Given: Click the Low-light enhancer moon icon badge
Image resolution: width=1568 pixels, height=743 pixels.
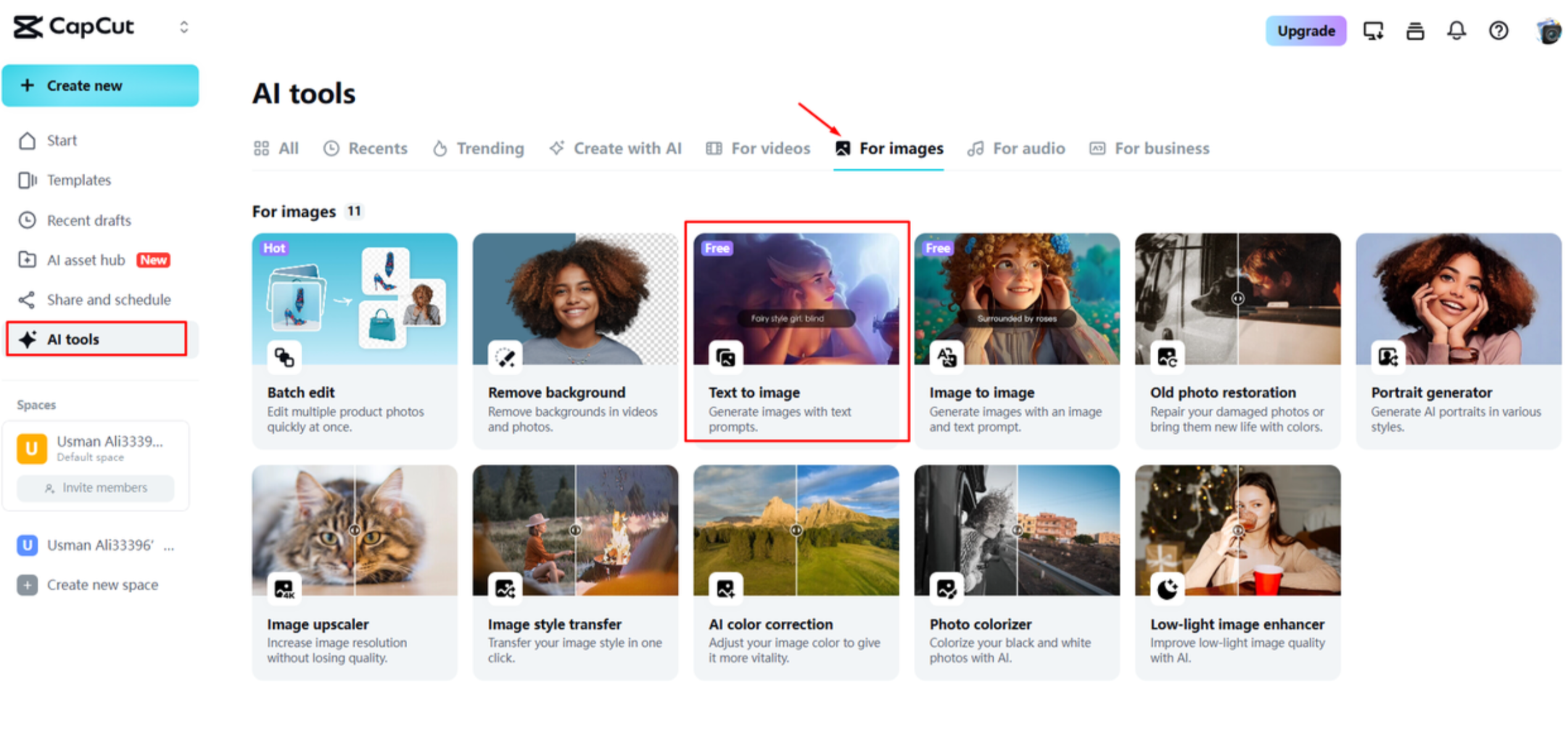Looking at the screenshot, I should click(1167, 589).
